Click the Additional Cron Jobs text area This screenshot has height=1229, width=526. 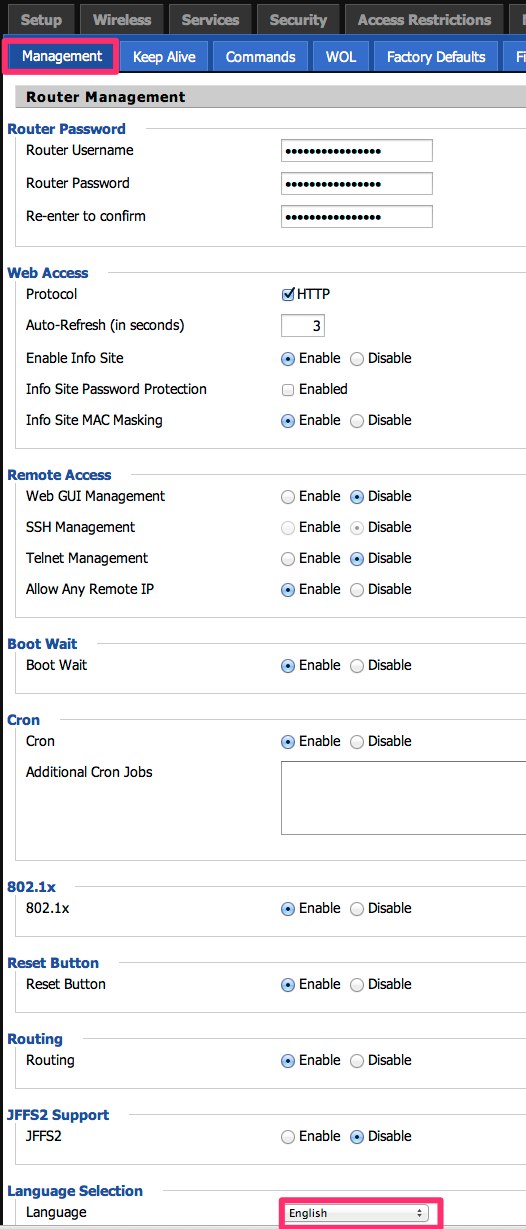[403, 798]
